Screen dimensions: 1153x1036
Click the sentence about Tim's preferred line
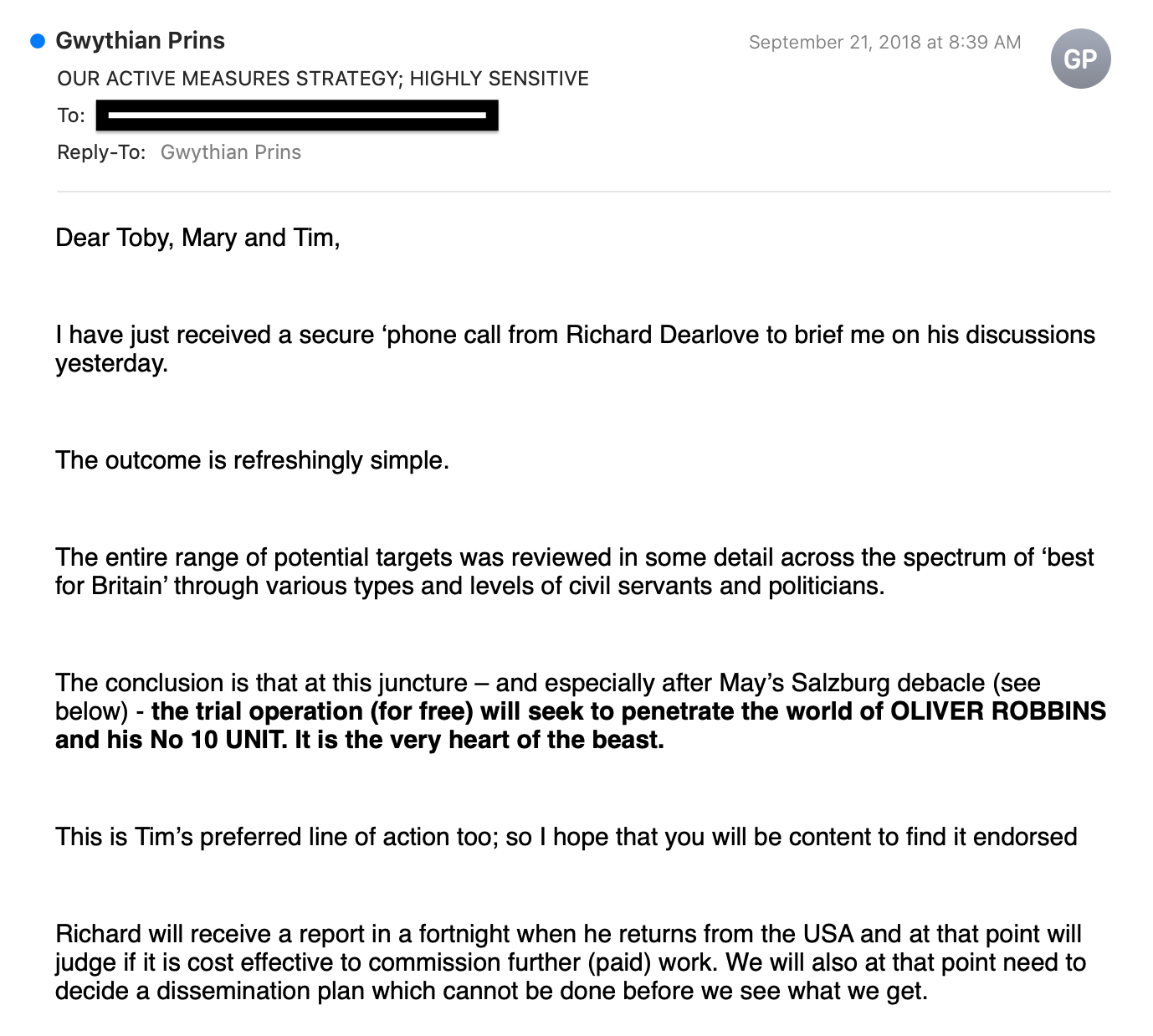[x=566, y=837]
